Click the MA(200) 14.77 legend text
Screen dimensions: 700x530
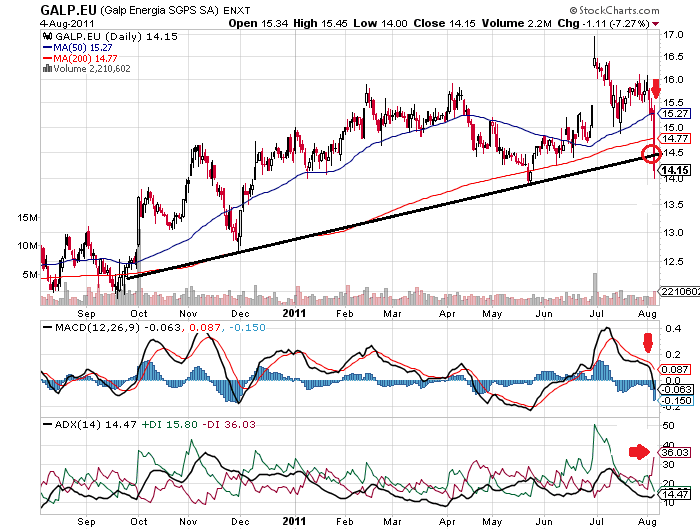85,58
